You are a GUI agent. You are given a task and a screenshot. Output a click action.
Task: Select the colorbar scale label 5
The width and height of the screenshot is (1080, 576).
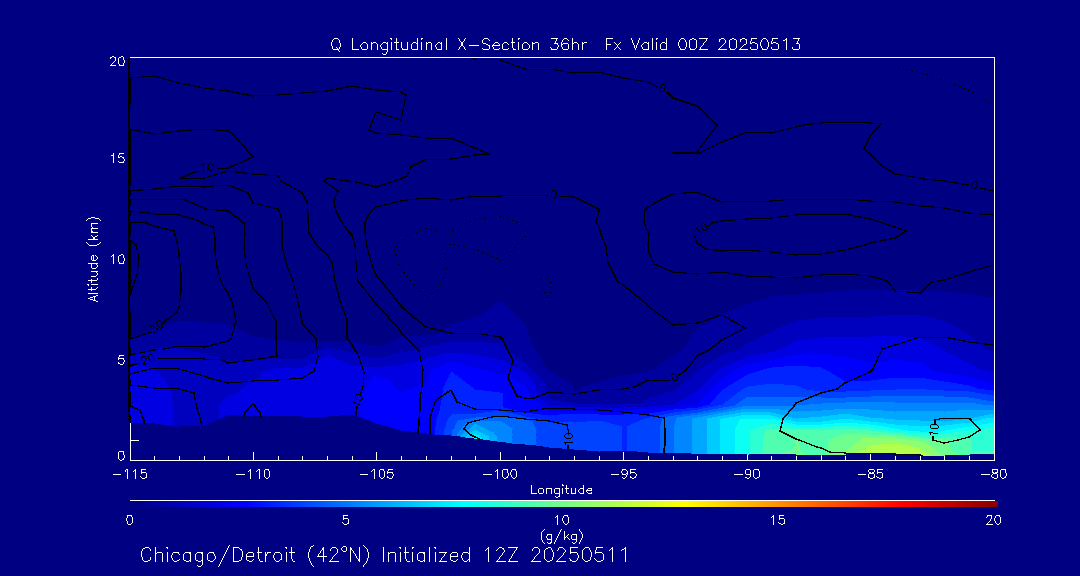coord(346,520)
